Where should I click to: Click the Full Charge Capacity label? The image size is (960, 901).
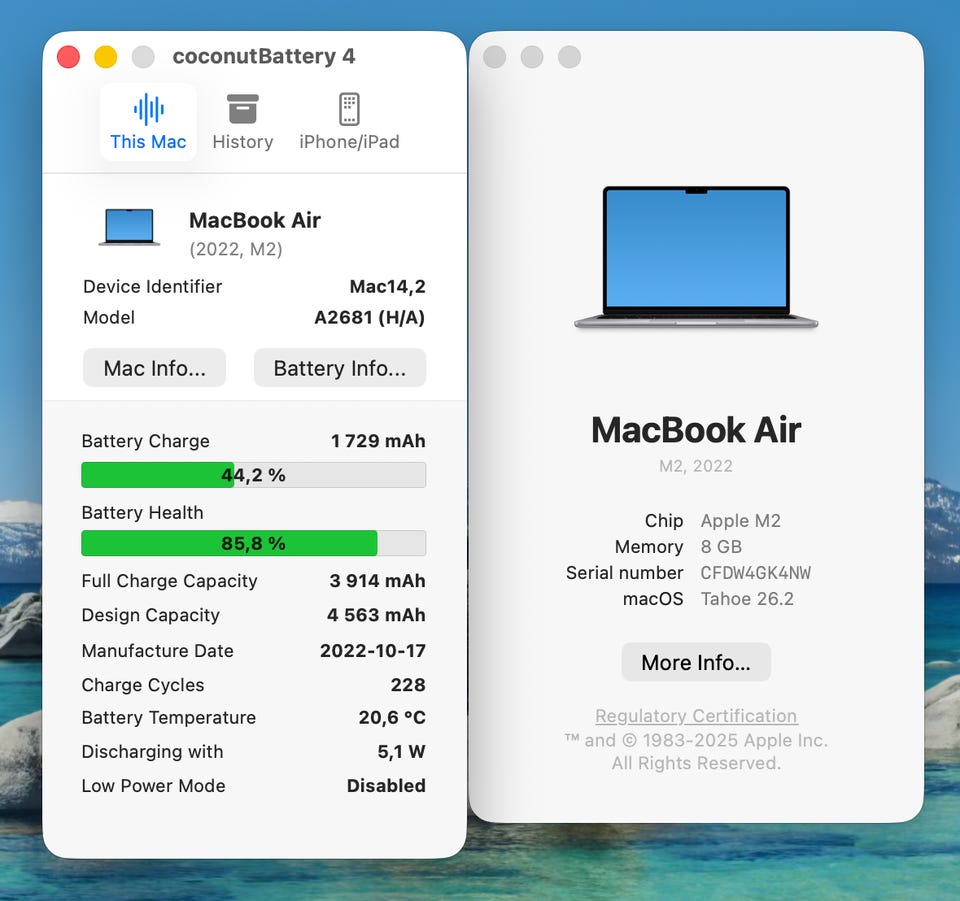coord(170,580)
